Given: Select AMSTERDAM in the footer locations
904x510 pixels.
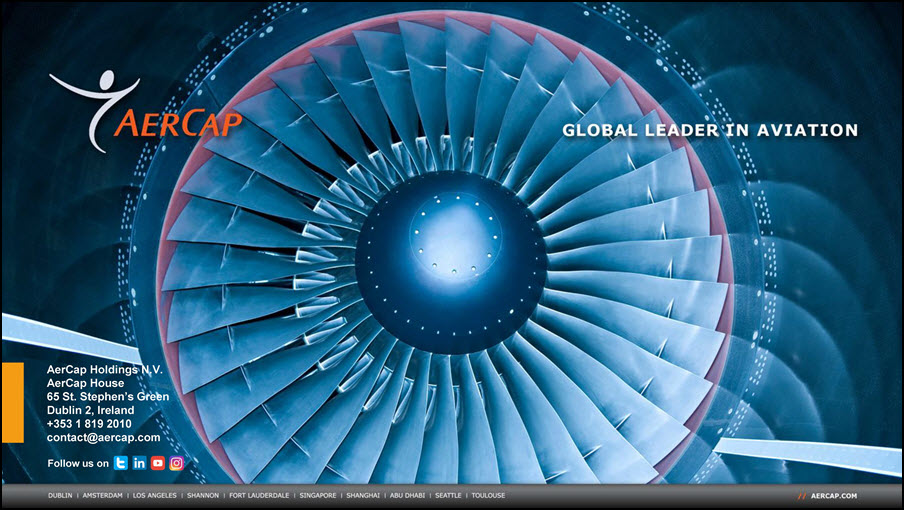Looking at the screenshot, I should pyautogui.click(x=103, y=496).
